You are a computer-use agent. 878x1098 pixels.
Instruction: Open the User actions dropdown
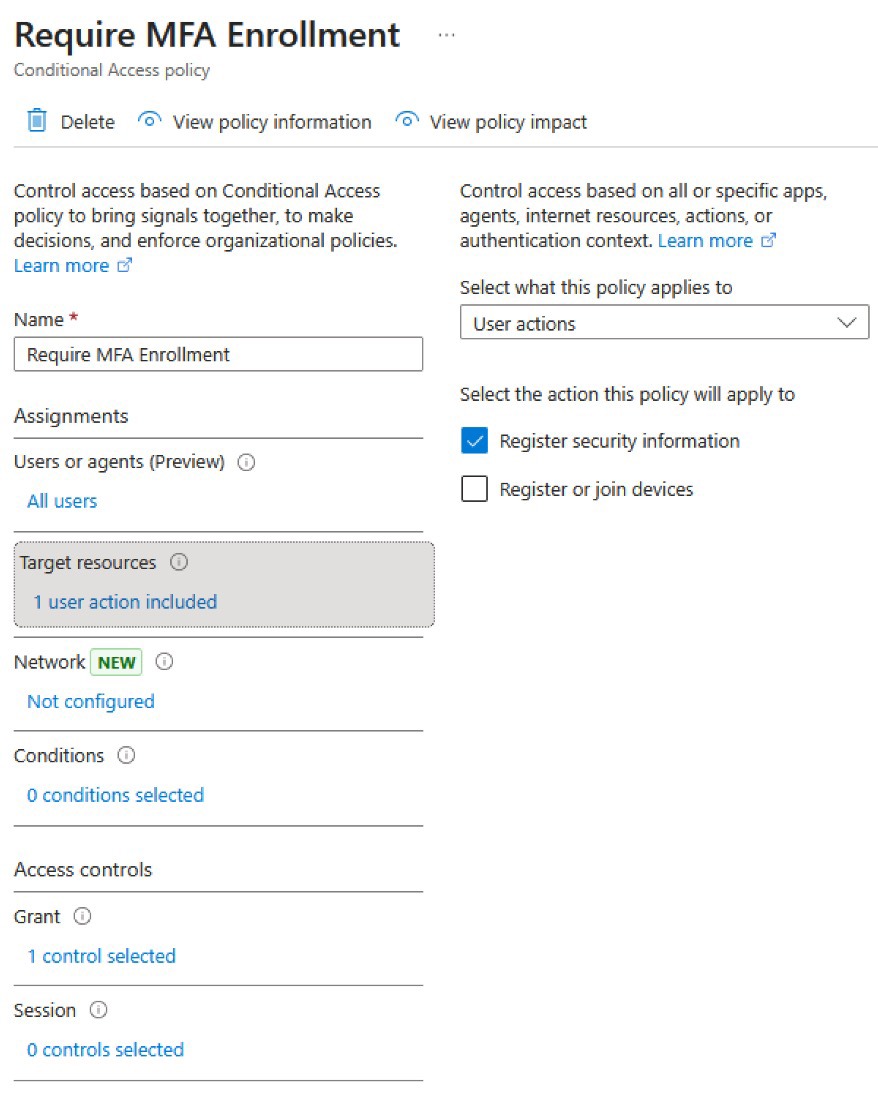[664, 323]
